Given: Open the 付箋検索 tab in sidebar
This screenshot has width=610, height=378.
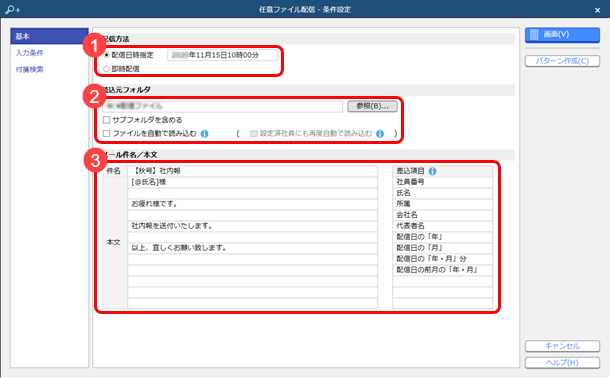Looking at the screenshot, I should (x=30, y=70).
